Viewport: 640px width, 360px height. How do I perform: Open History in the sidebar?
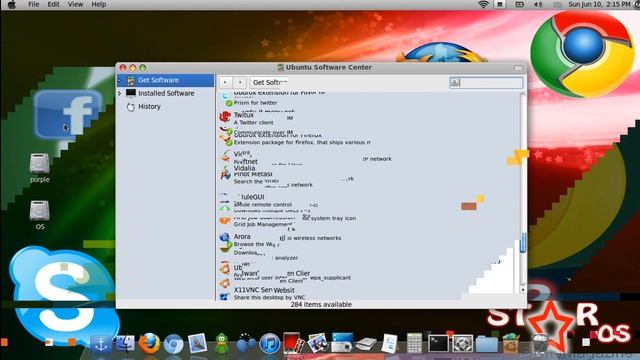[165, 107]
